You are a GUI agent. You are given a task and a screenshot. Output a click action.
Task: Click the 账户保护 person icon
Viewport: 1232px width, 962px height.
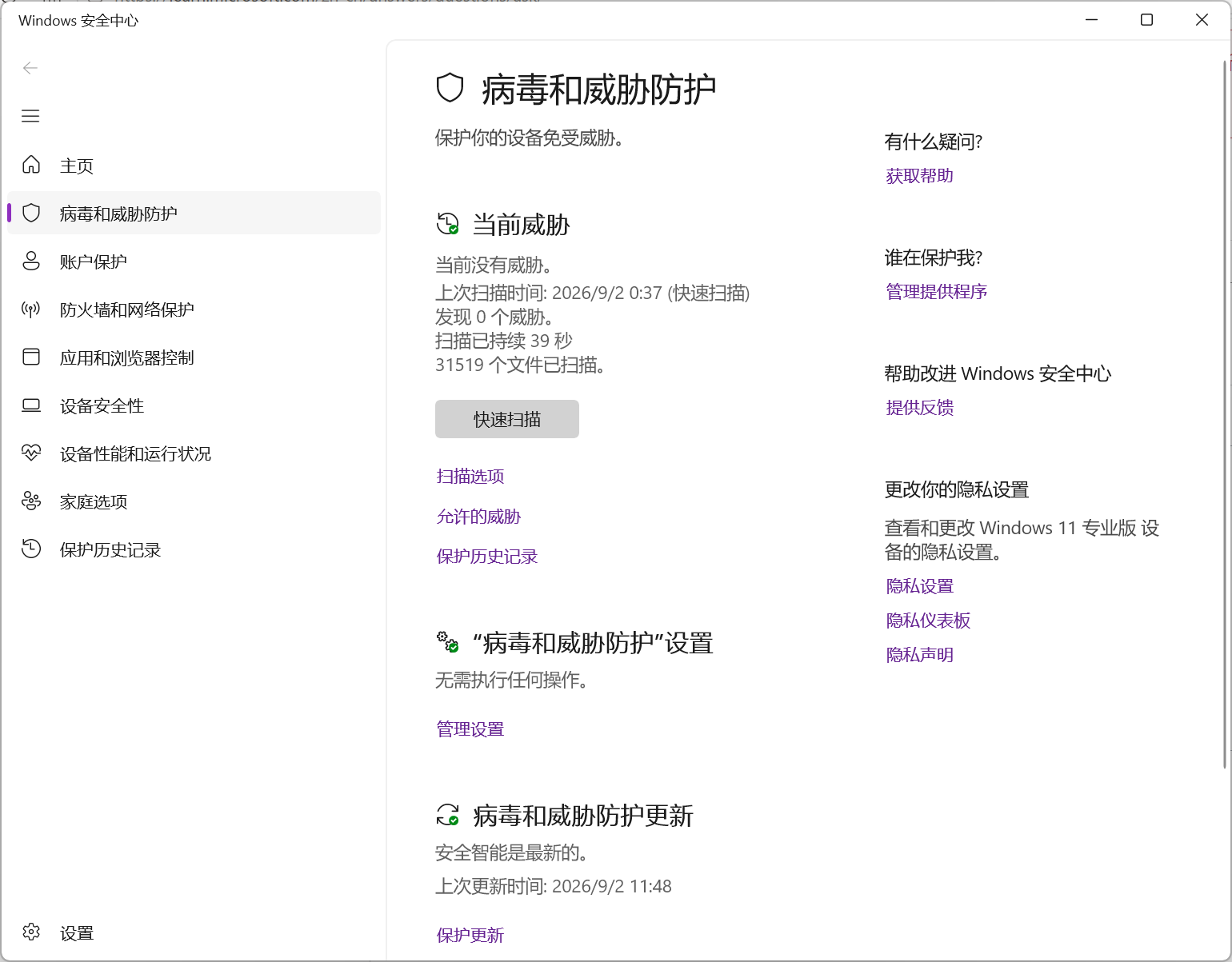31,261
